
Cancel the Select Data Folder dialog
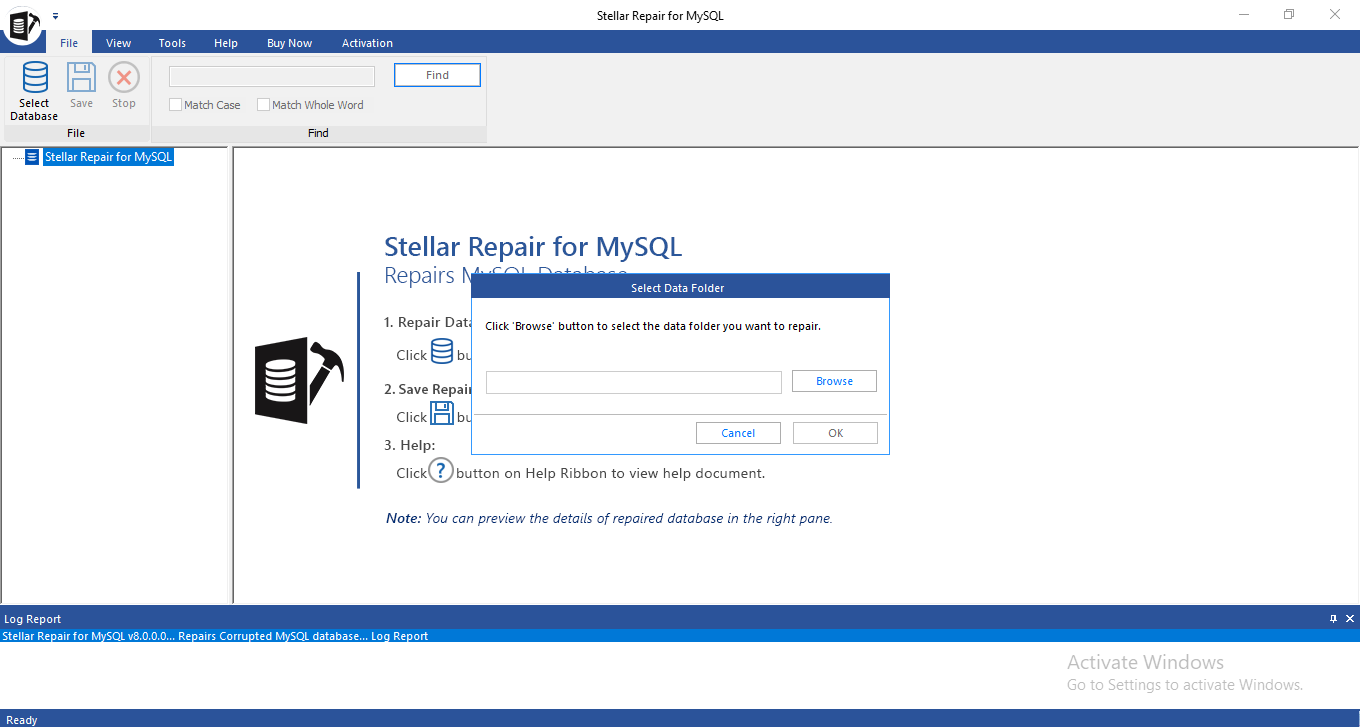click(x=738, y=433)
